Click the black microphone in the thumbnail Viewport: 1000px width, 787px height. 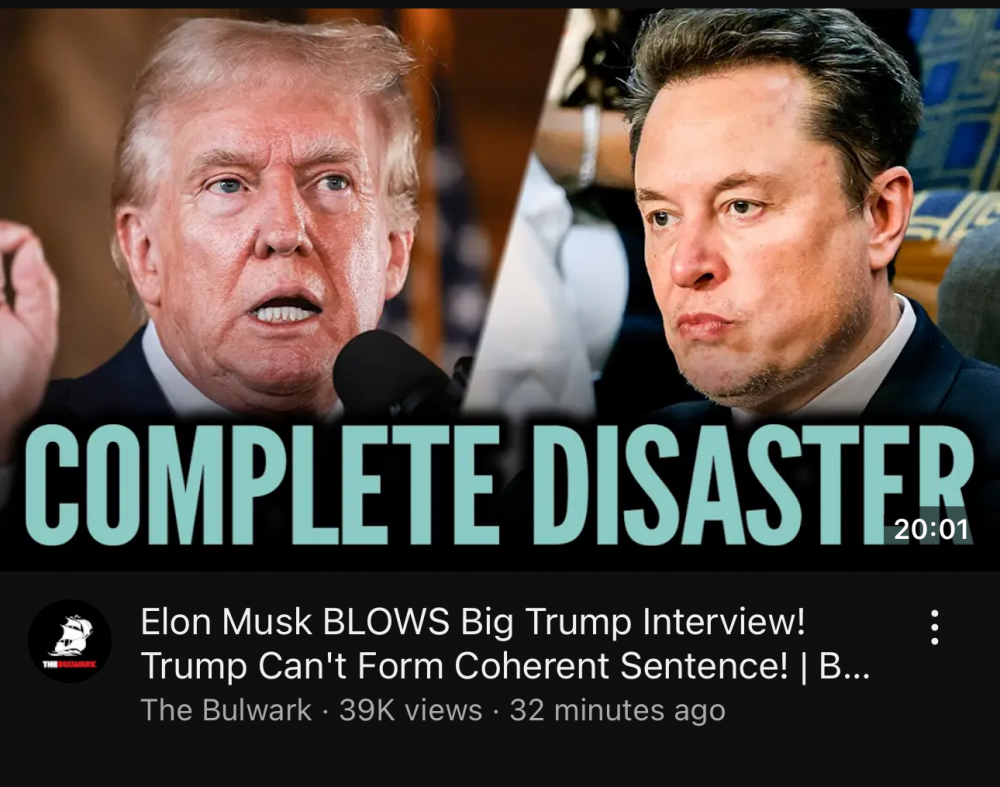[390, 373]
